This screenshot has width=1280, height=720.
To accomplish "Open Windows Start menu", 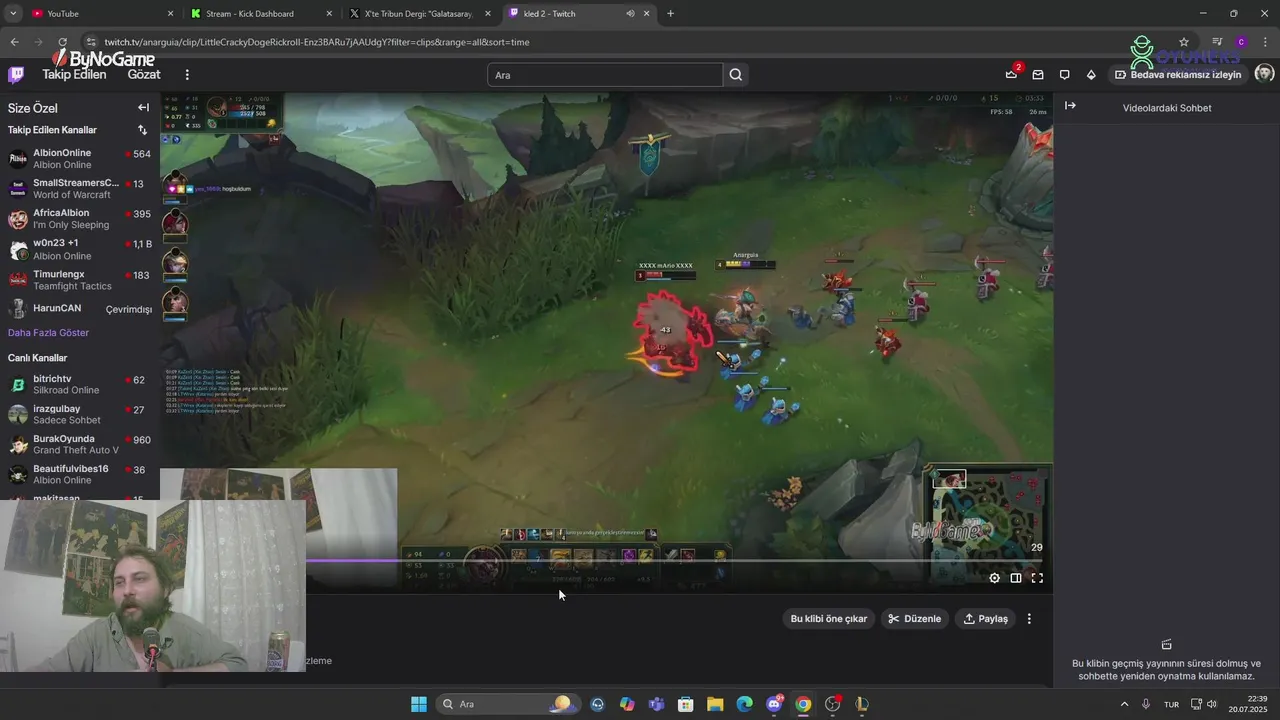I will (x=419, y=704).
